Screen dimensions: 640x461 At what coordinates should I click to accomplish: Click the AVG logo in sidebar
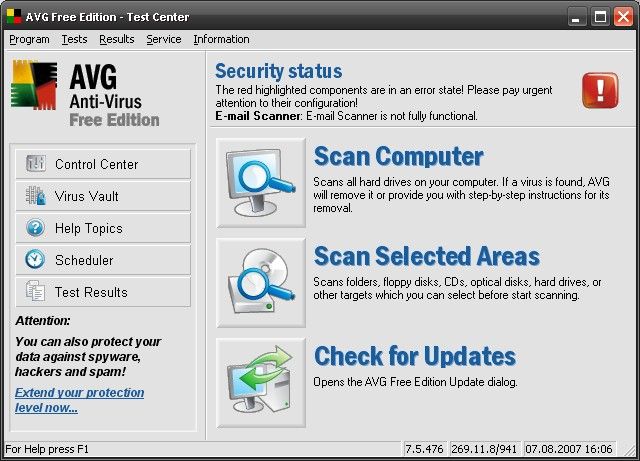tap(34, 85)
